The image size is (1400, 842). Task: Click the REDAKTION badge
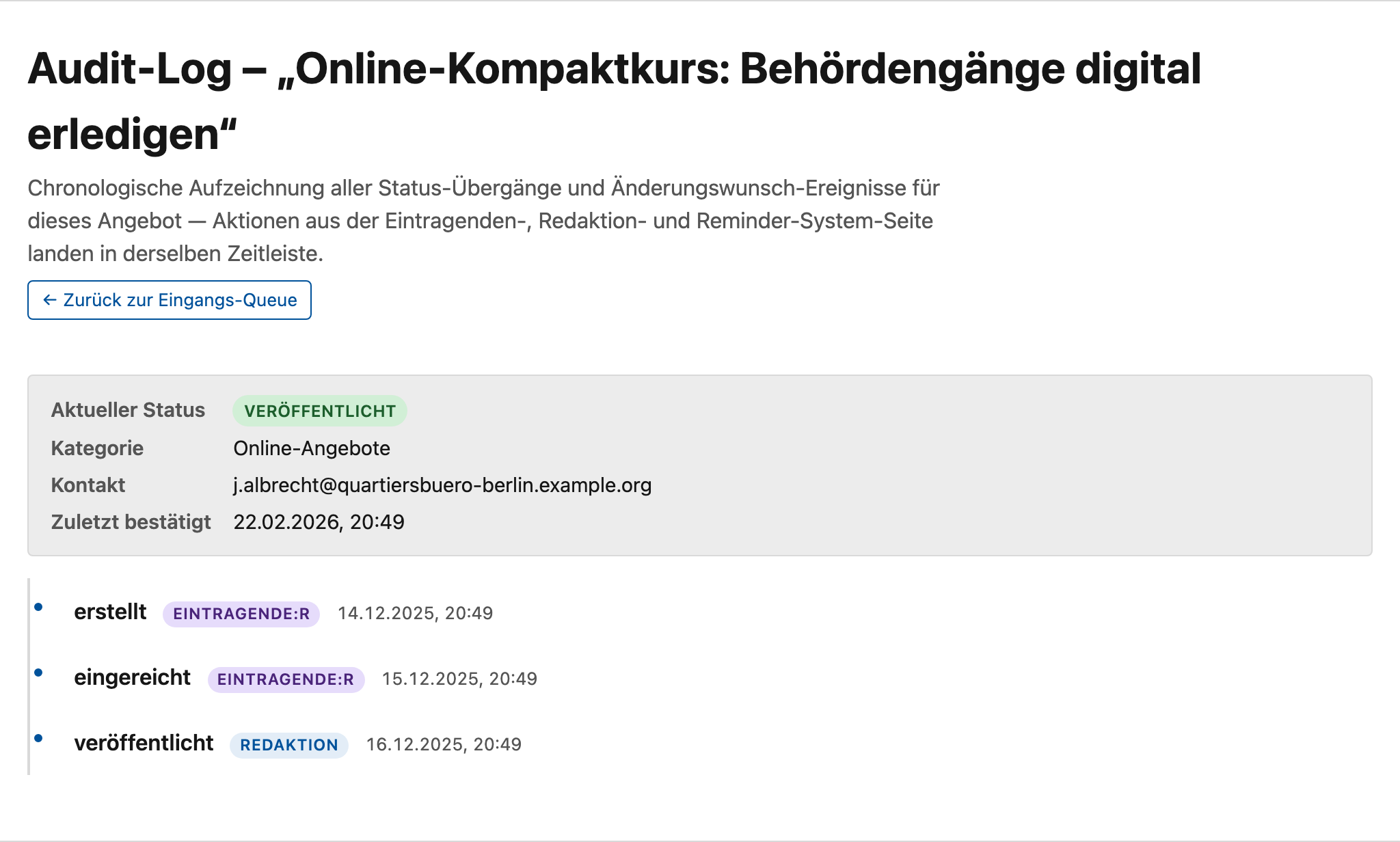click(x=289, y=745)
